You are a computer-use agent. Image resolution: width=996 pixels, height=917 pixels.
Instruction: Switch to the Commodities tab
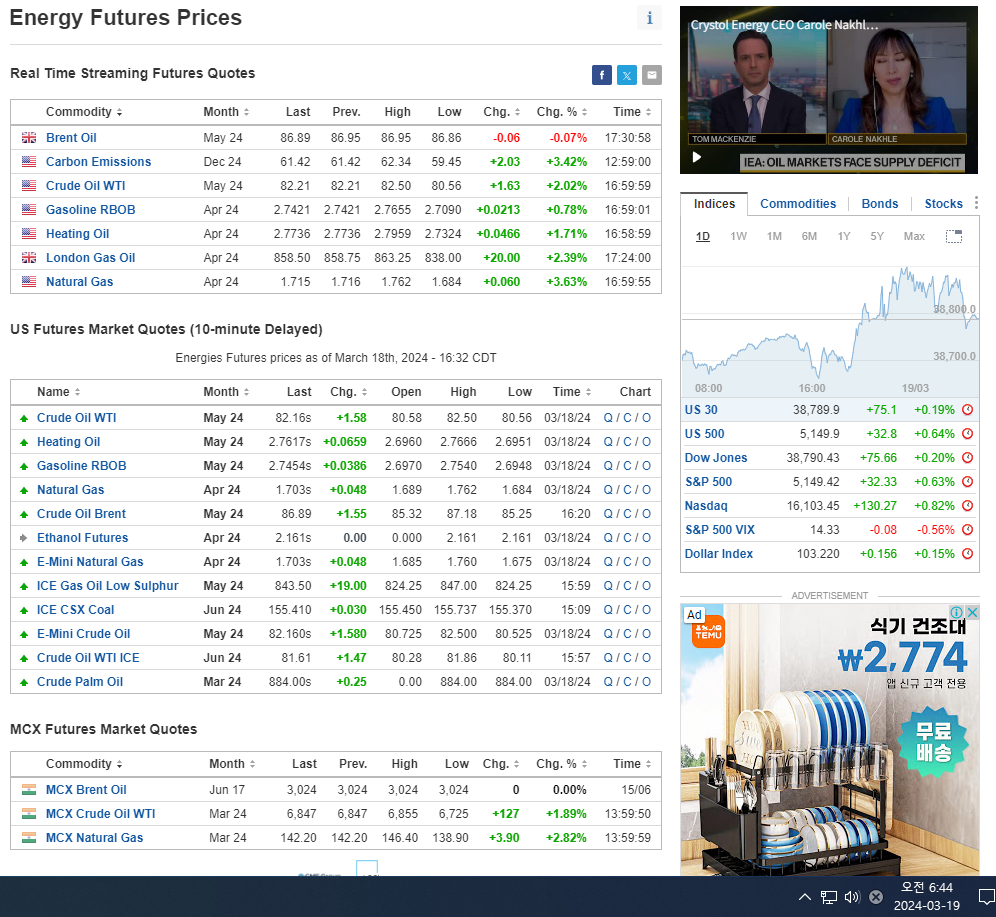click(798, 204)
